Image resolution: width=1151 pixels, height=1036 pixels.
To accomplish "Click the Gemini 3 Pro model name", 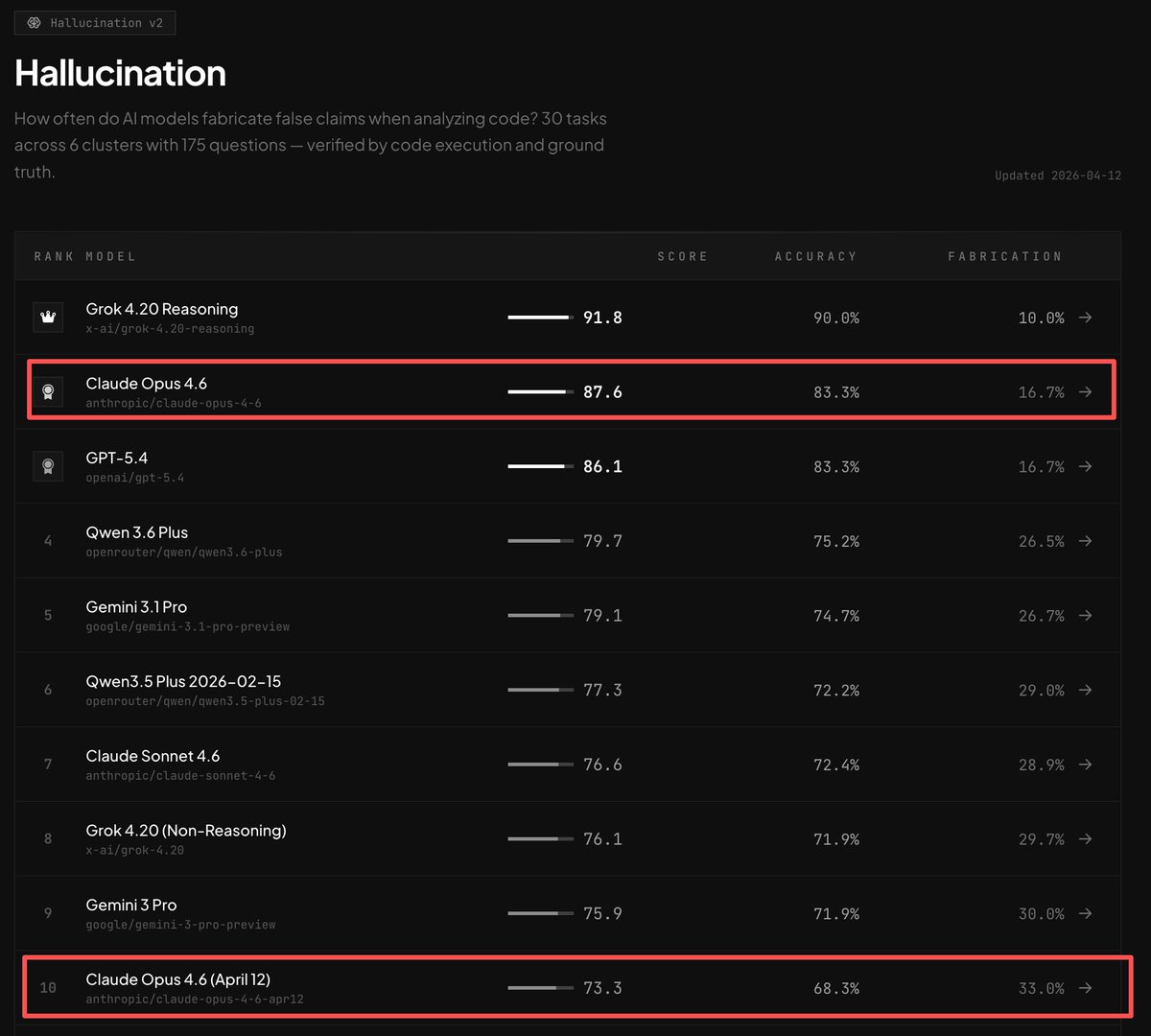I will (x=131, y=905).
